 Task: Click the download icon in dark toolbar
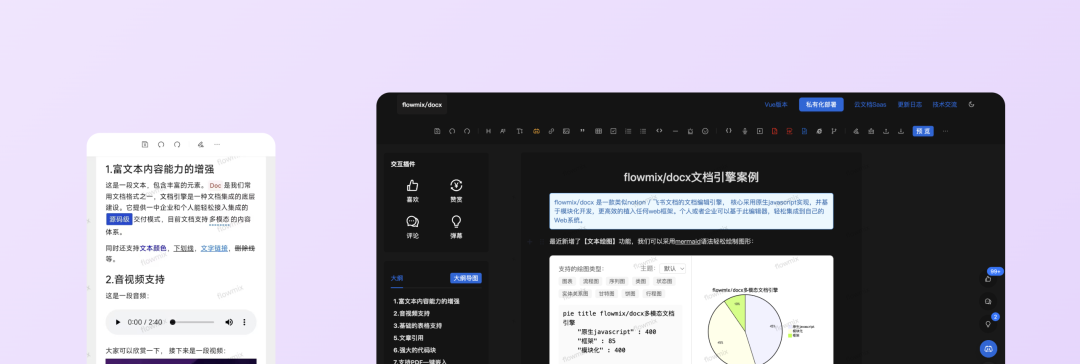coord(901,131)
